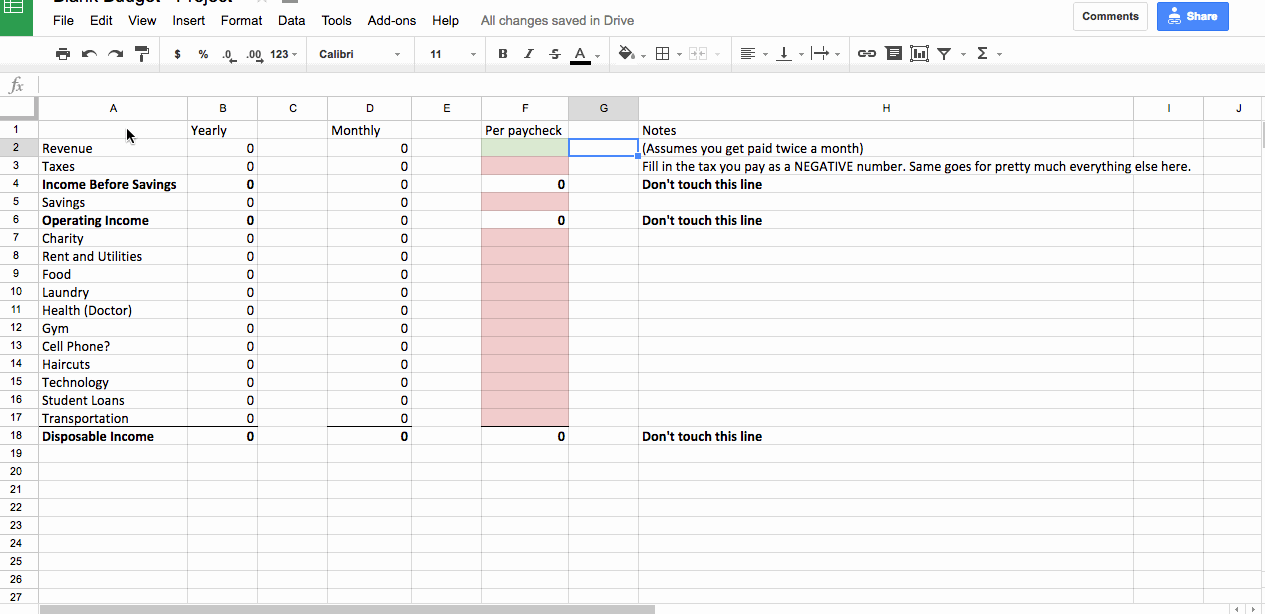Click the formula bar input field
Viewport: 1265px width, 614px height.
[x=640, y=85]
